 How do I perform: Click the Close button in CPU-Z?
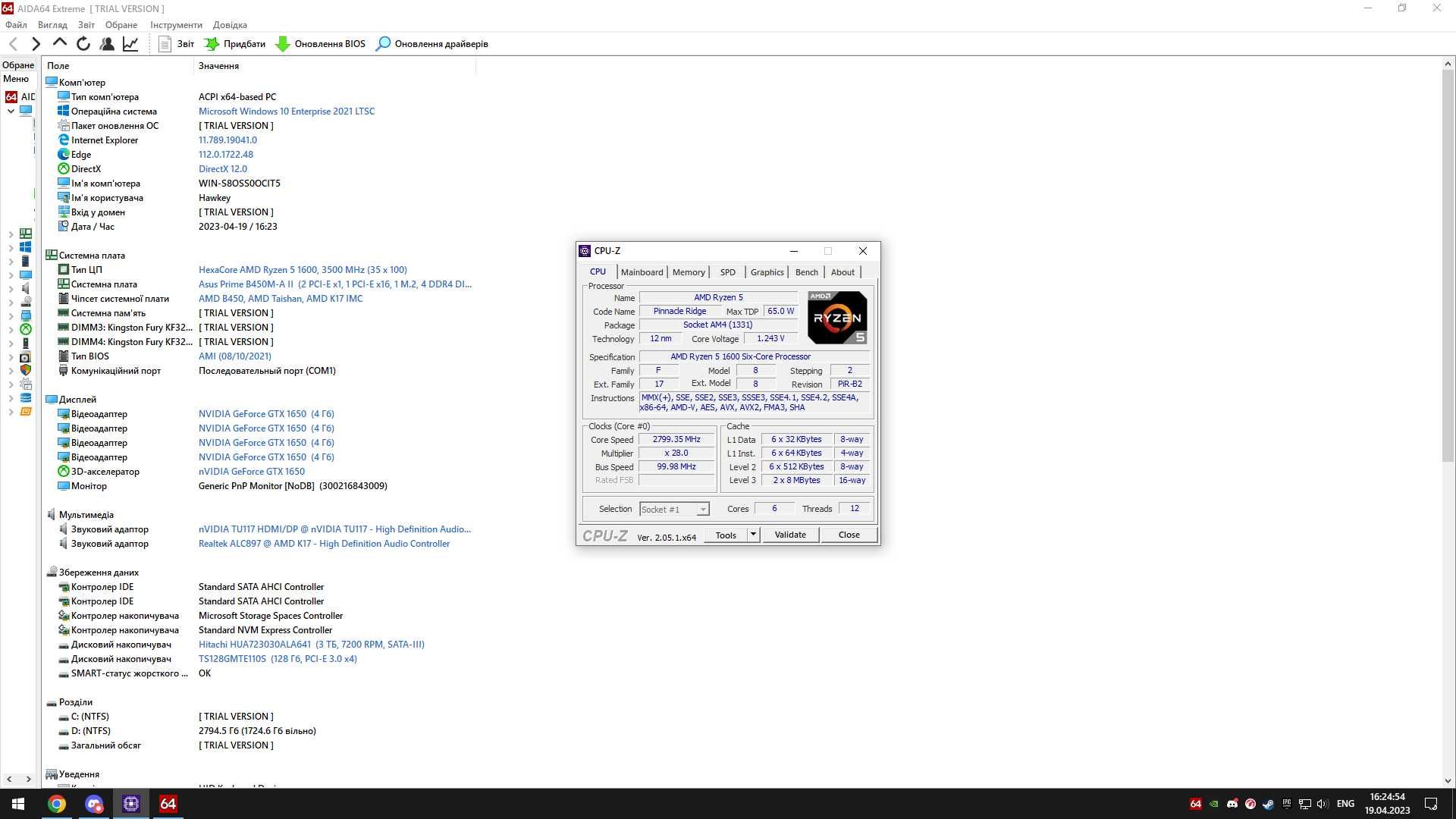click(849, 535)
